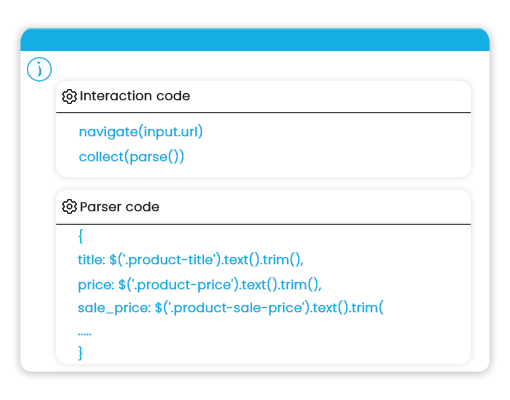
Task: Click the price product-price parser line
Action: pos(200,285)
